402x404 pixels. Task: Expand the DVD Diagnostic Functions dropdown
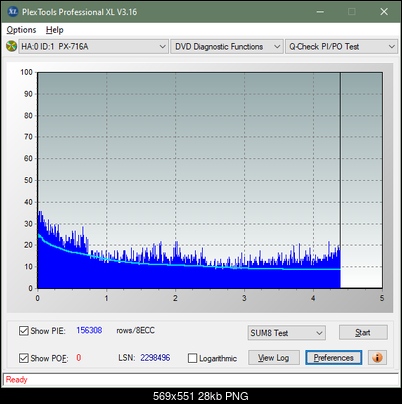[x=227, y=47]
